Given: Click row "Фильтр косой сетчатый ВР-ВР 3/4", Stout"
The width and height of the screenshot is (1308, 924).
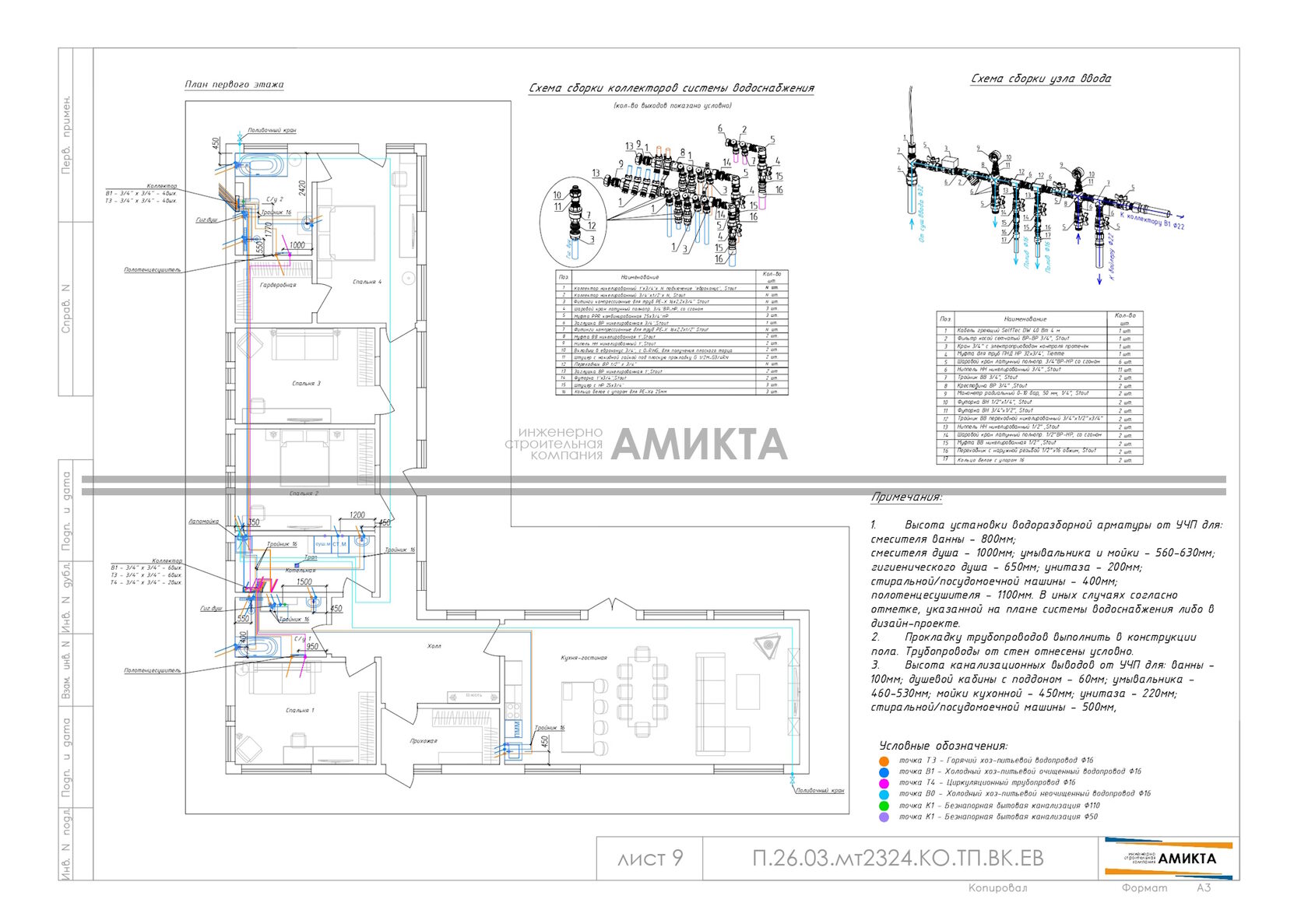Looking at the screenshot, I should pyautogui.click(x=1039, y=338).
